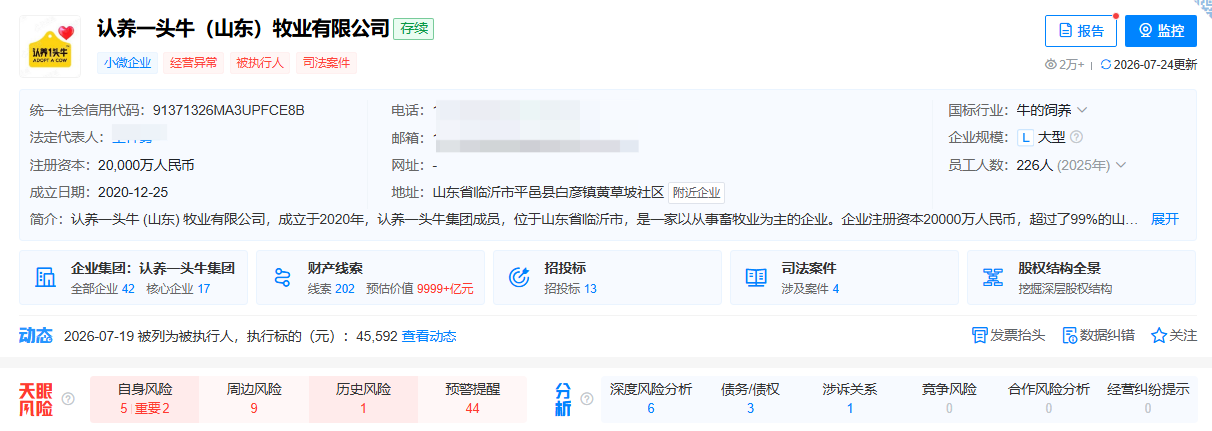1212x431 pixels.
Task: Open 核心企业 17 link
Action: point(178,288)
